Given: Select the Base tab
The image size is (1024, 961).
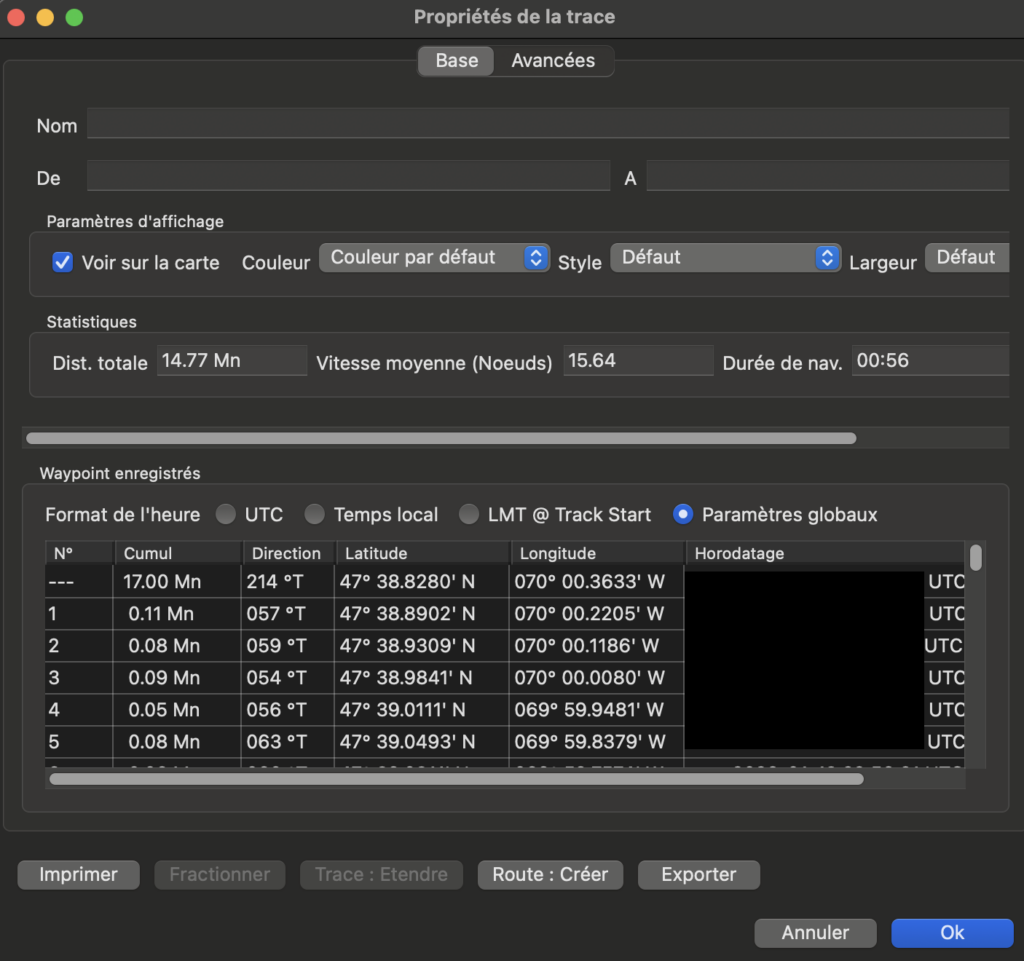Looking at the screenshot, I should click(456, 61).
